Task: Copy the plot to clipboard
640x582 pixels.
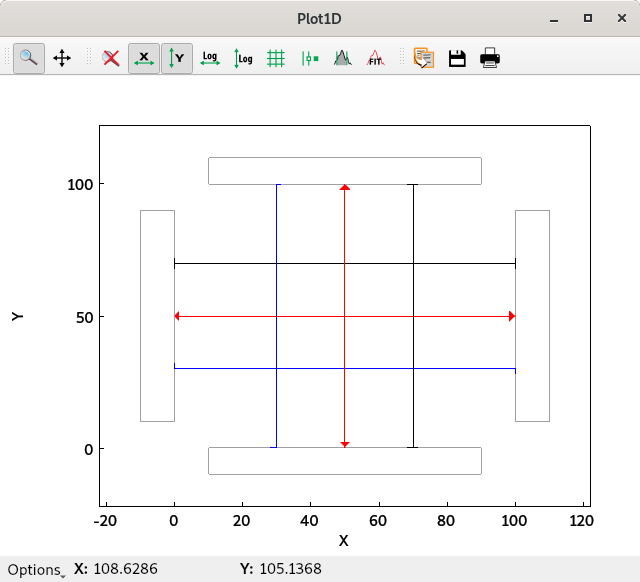Action: [423, 58]
